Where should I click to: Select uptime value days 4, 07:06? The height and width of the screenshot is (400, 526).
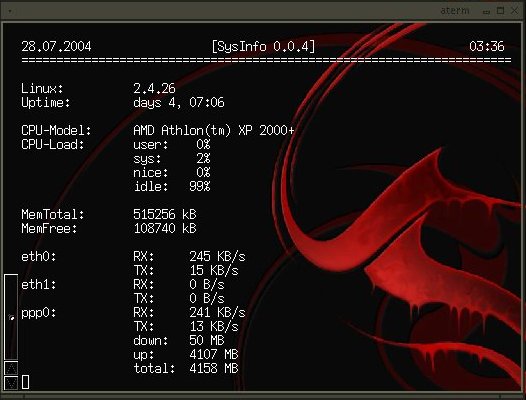click(x=179, y=103)
